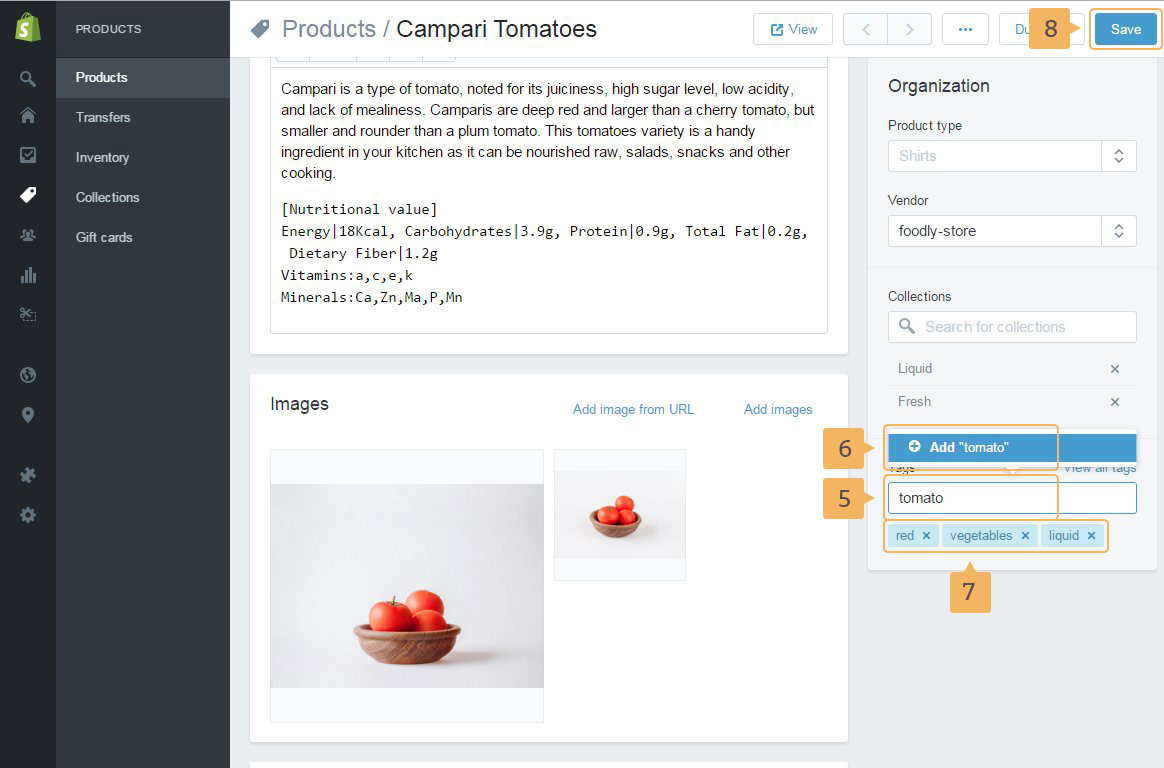Open Orders checkbox icon in sidebar

pos(28,155)
